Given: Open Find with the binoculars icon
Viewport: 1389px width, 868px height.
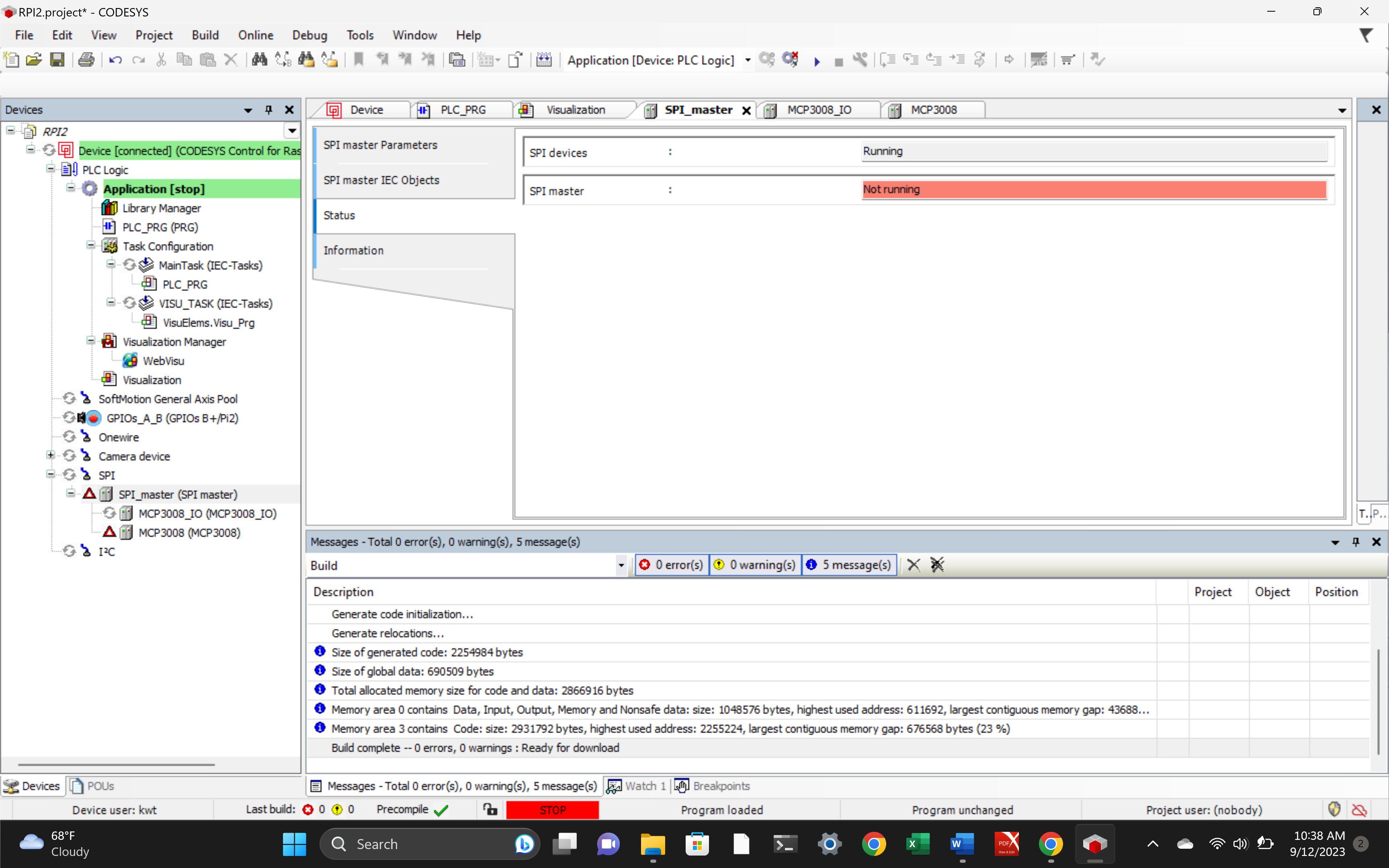Looking at the screenshot, I should click(260, 60).
